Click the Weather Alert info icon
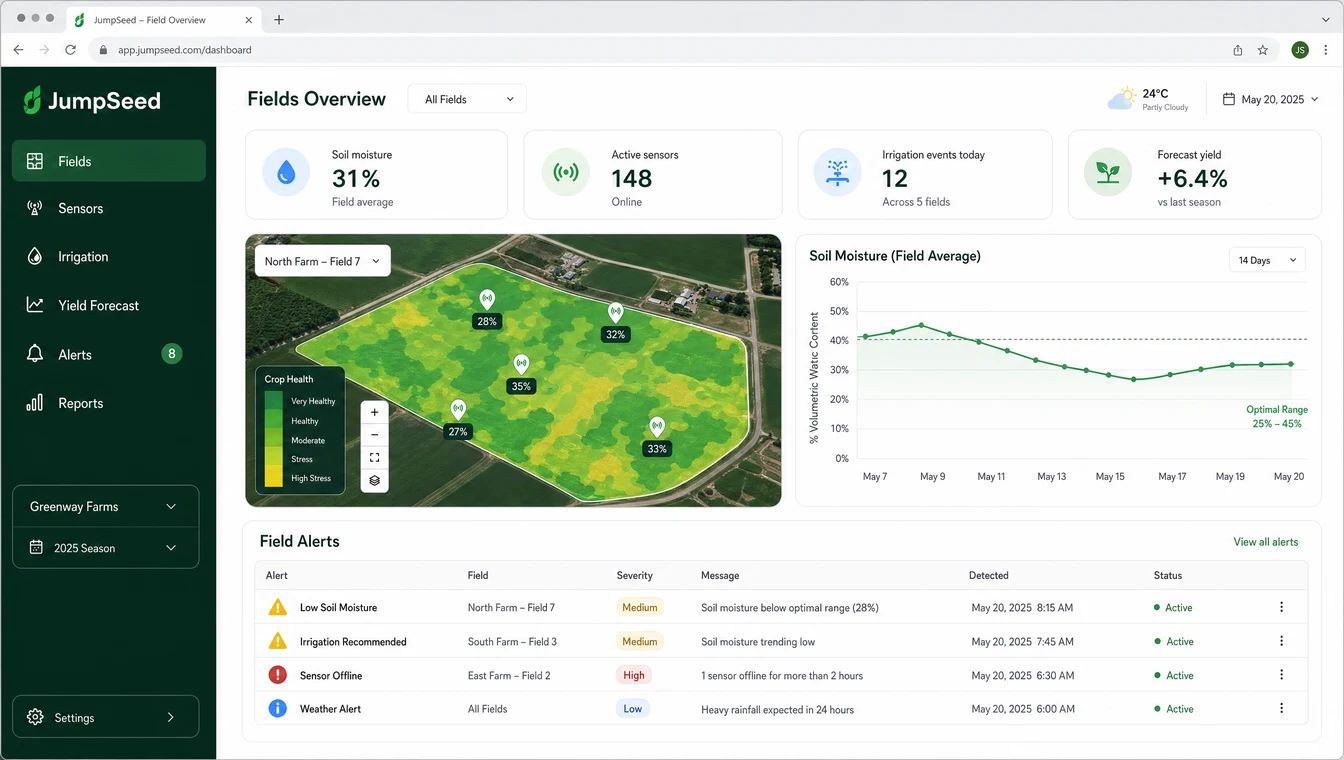This screenshot has width=1344, height=760. point(278,709)
